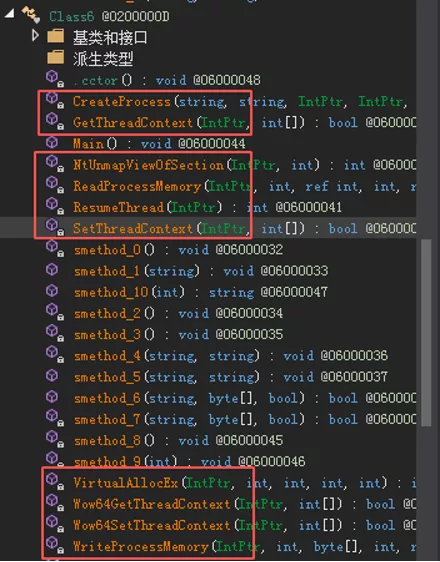Select the Wow64SetThreadContext method
The height and width of the screenshot is (562, 440).
(152, 525)
